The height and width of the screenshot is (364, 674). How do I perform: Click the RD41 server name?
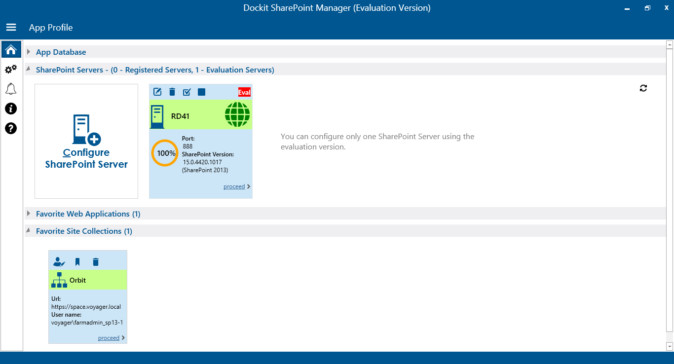180,116
